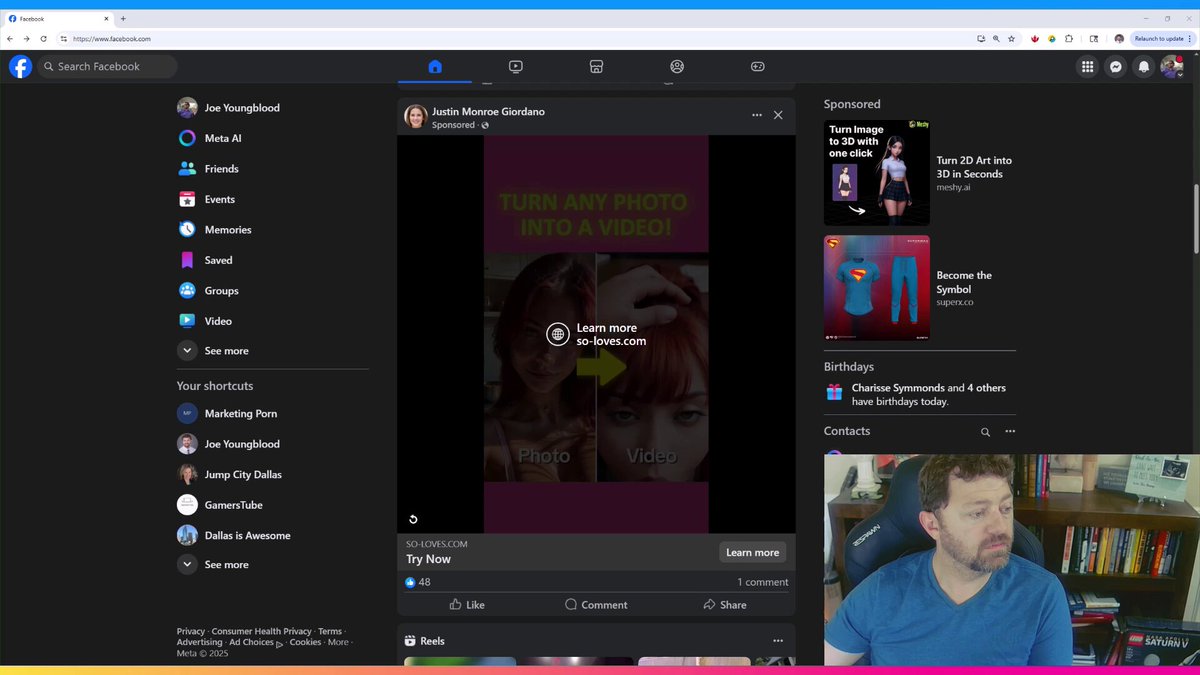Open a new browser tab
The width and height of the screenshot is (1200, 675).
[123, 18]
